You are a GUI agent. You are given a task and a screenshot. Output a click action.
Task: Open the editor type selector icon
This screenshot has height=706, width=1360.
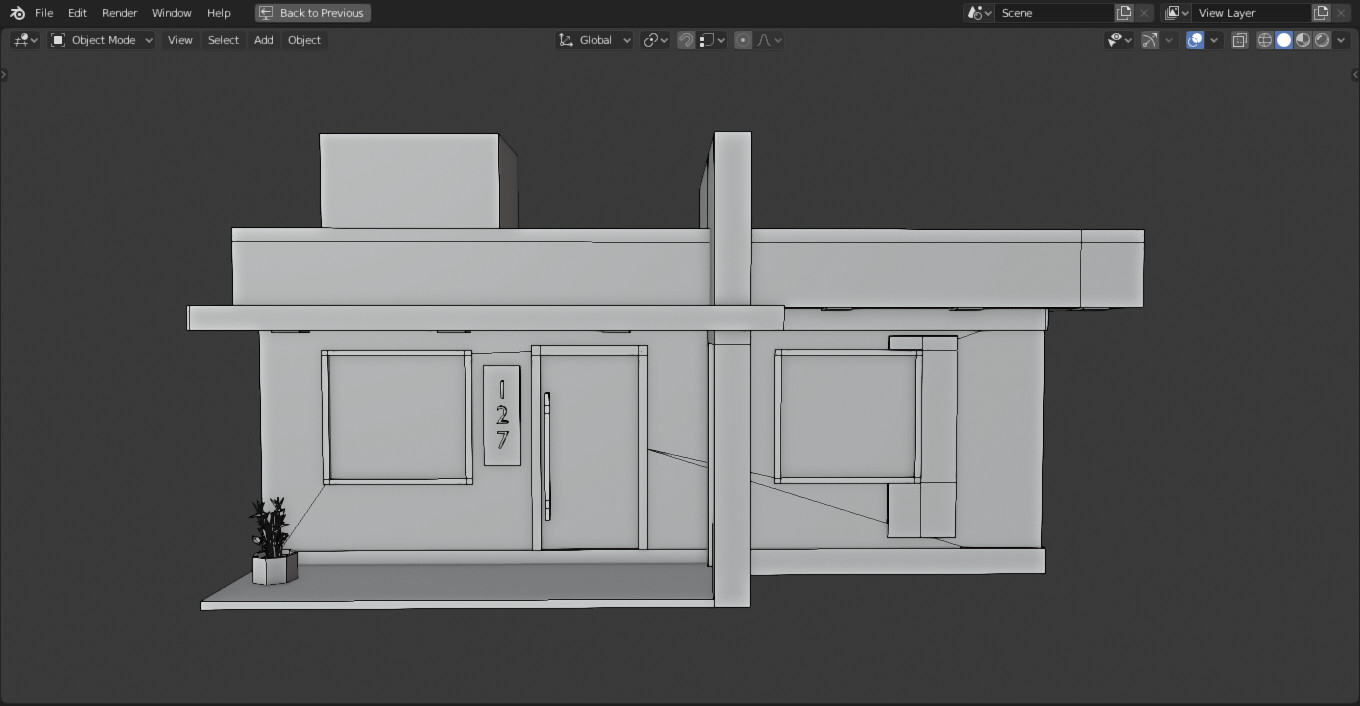tap(20, 40)
